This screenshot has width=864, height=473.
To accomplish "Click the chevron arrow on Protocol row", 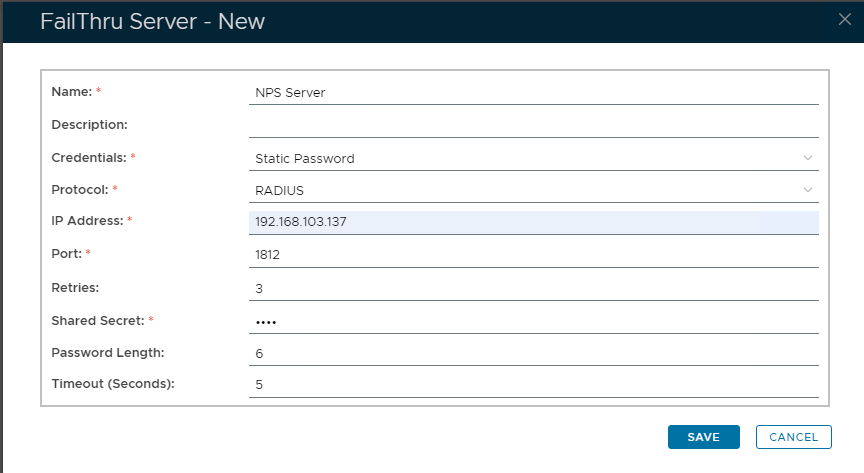I will [x=808, y=190].
